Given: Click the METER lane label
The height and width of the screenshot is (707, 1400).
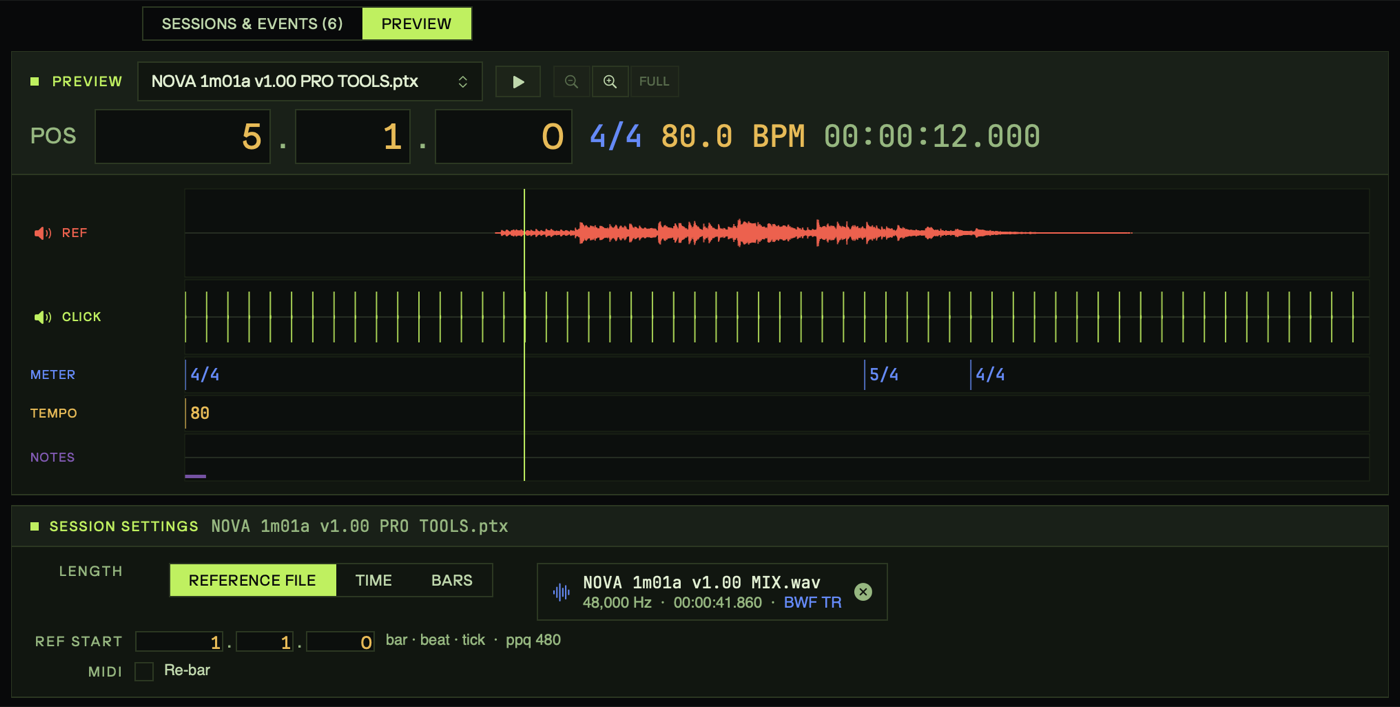Looking at the screenshot, I should pos(53,375).
